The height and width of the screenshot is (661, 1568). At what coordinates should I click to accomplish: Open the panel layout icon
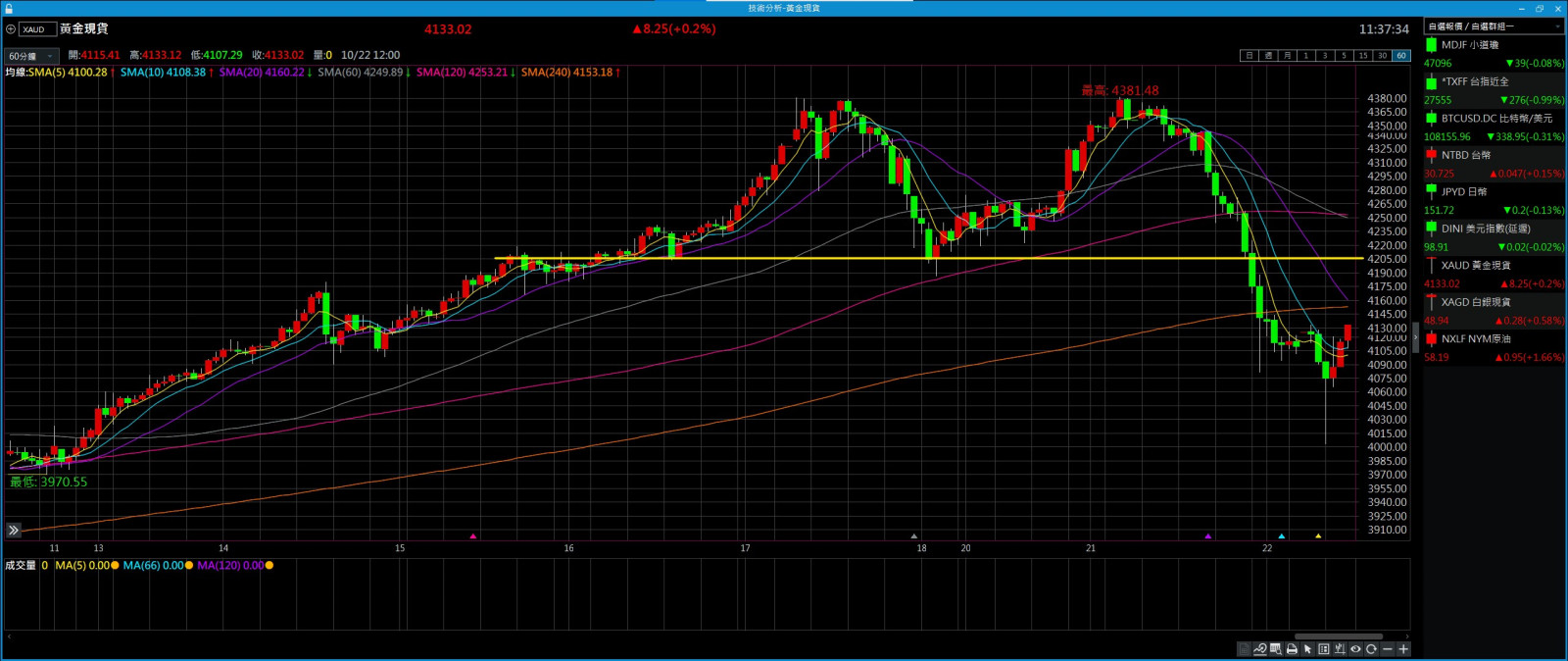pos(1324,649)
